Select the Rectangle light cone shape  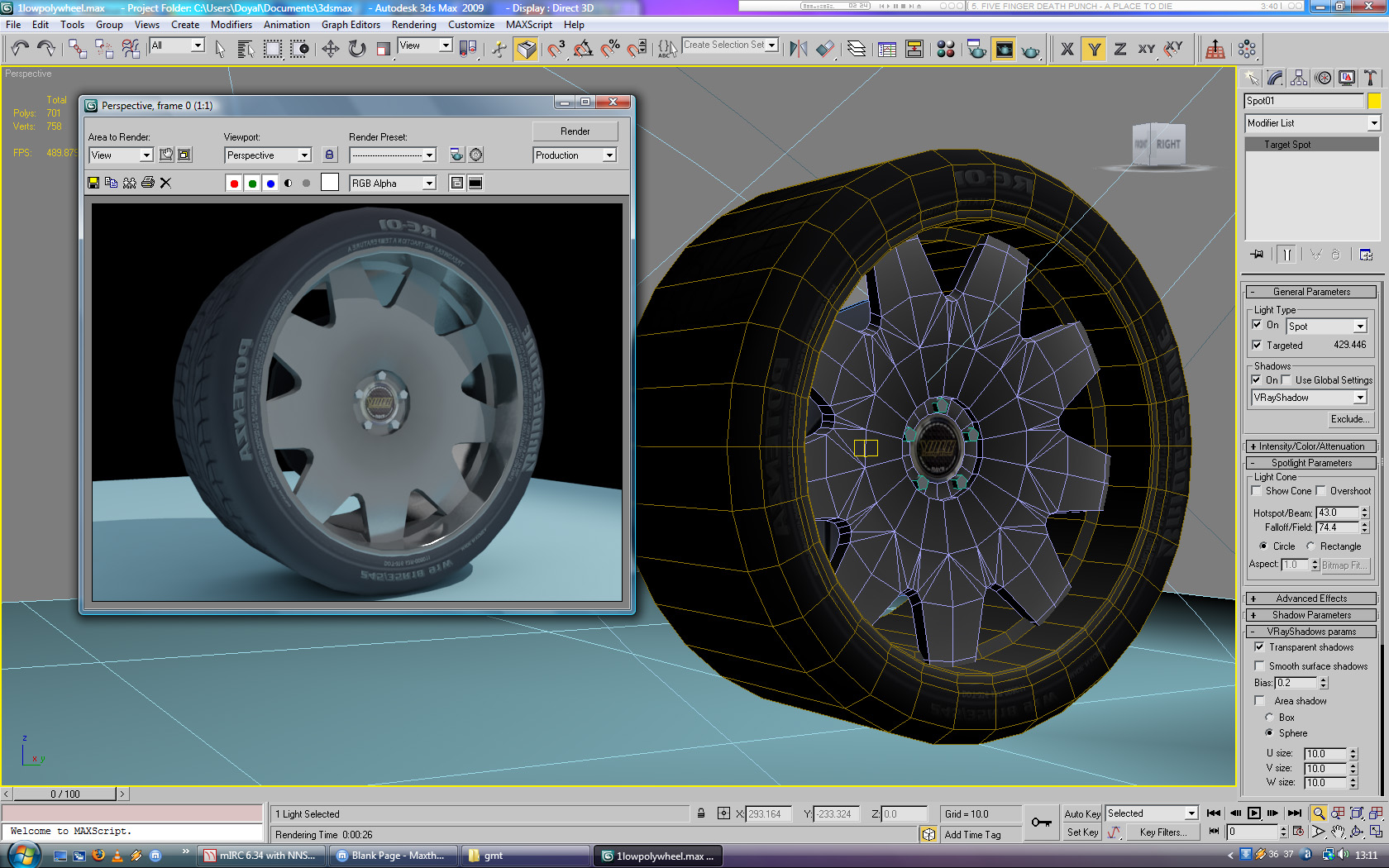(1310, 546)
